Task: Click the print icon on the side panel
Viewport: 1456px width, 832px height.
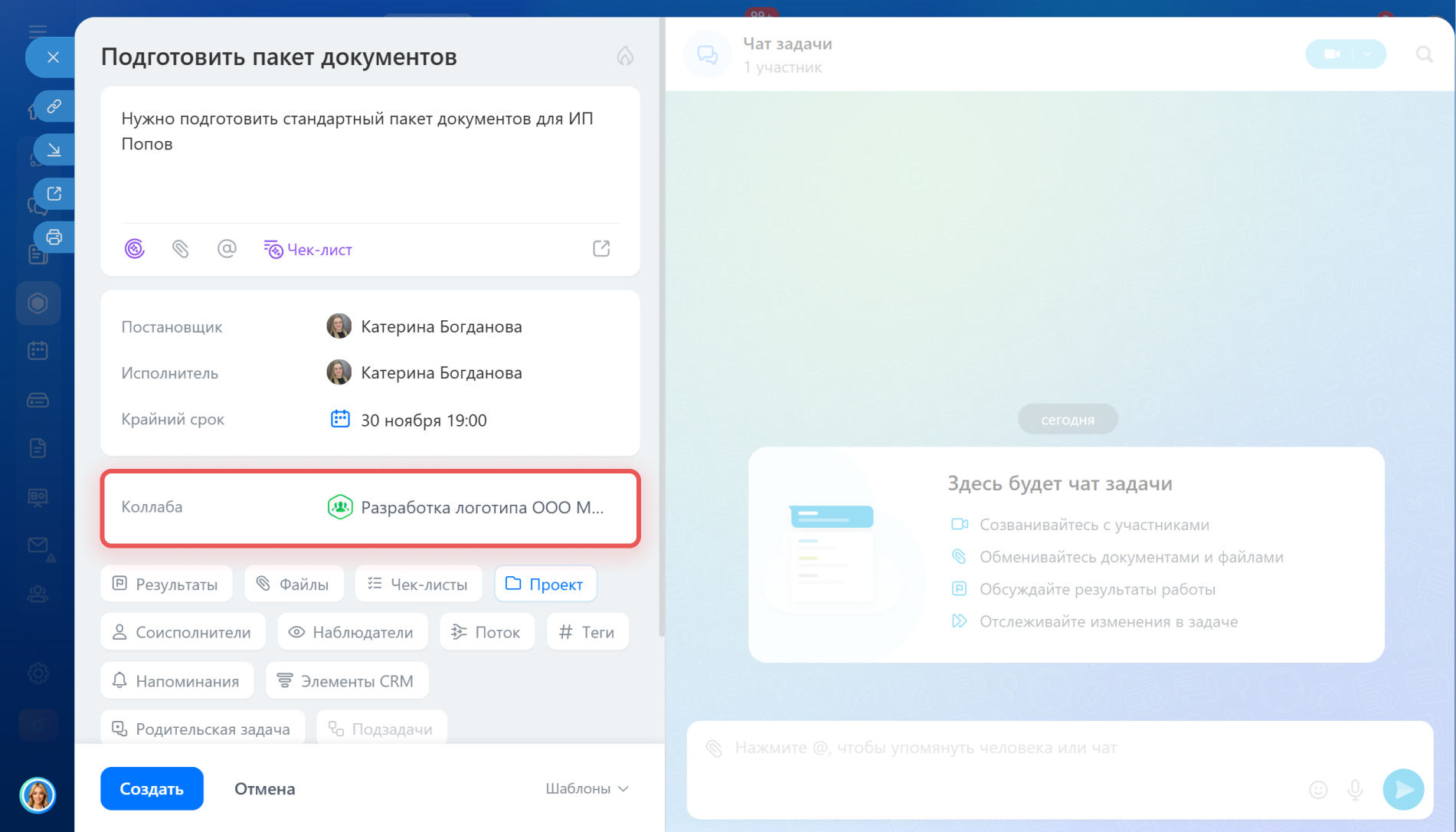Action: [x=54, y=237]
